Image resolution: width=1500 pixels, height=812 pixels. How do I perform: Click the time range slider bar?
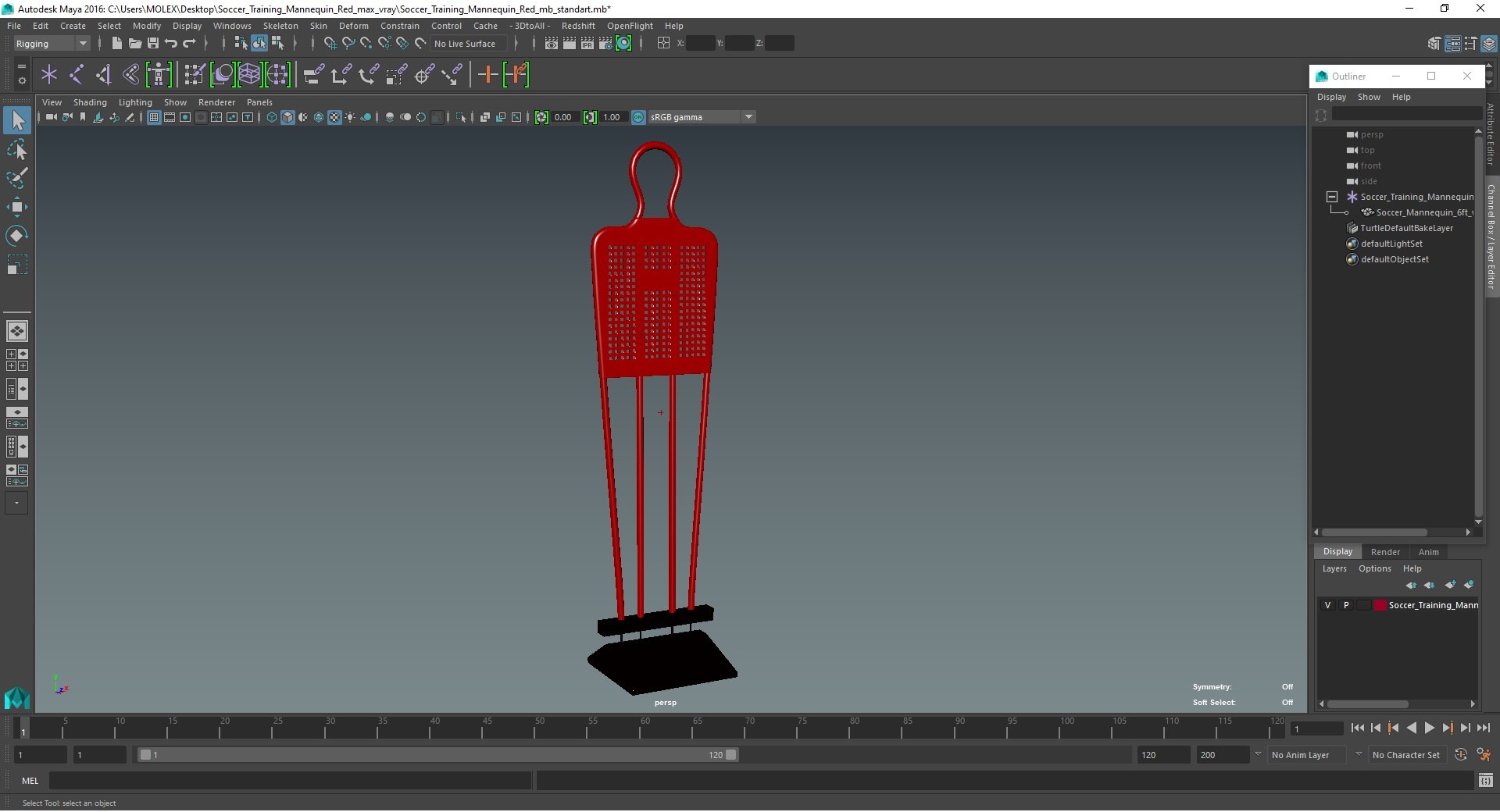pyautogui.click(x=437, y=755)
